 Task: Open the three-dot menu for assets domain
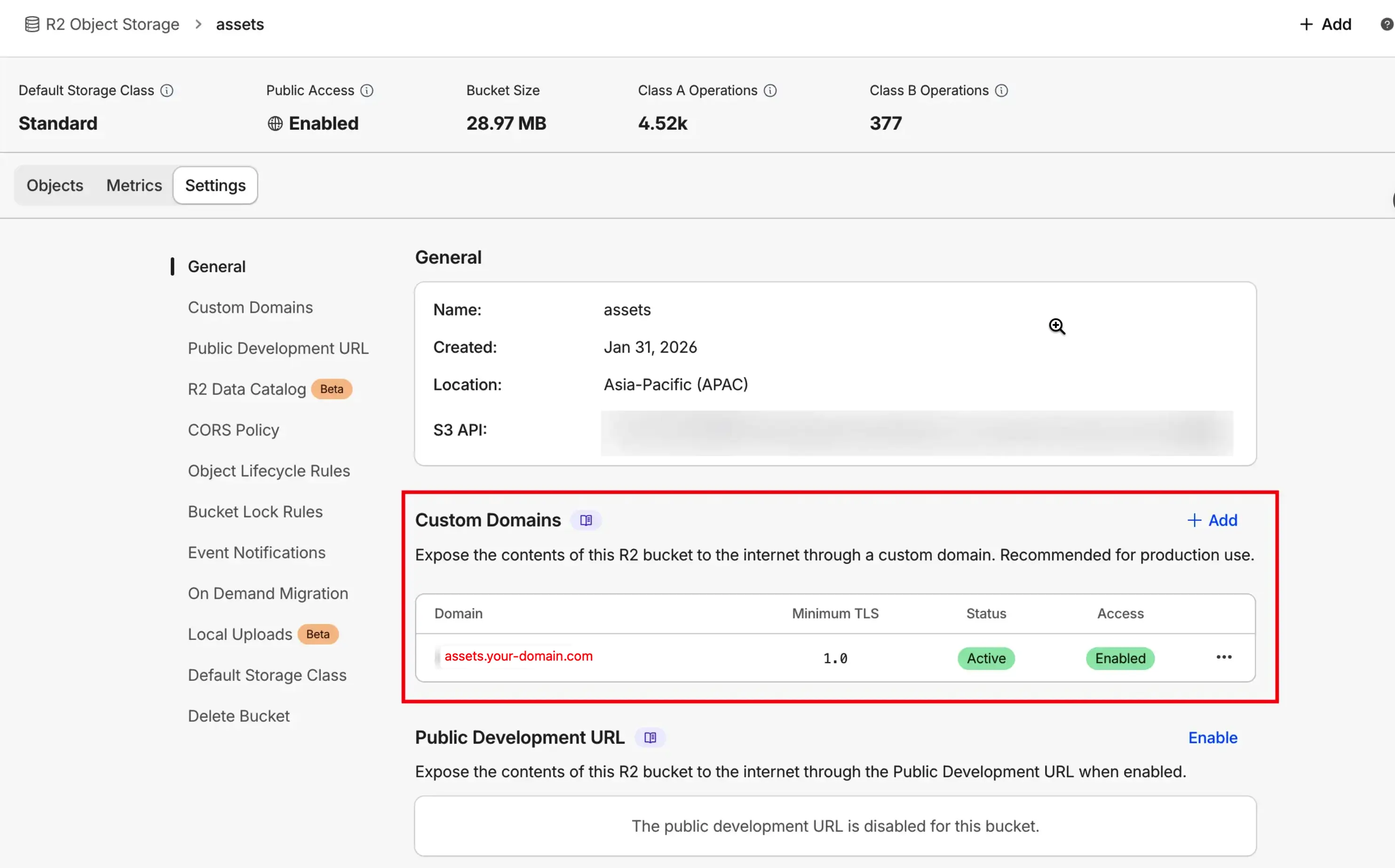pyautogui.click(x=1223, y=657)
